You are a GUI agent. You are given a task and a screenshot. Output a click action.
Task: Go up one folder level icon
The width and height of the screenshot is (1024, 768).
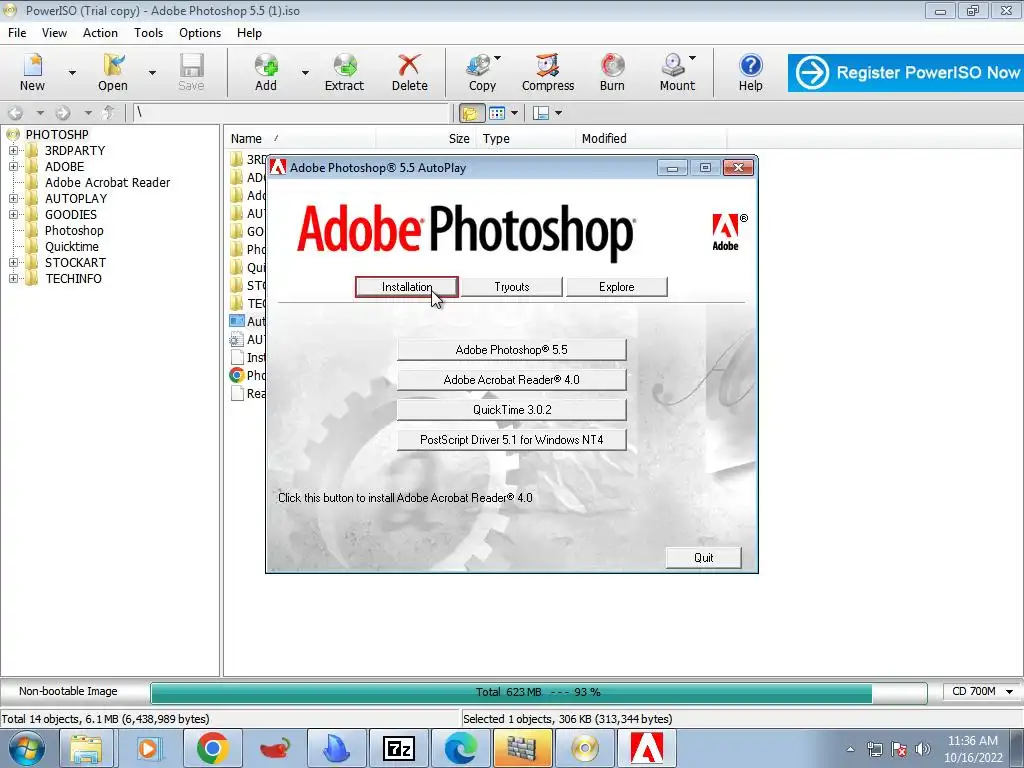(x=109, y=113)
